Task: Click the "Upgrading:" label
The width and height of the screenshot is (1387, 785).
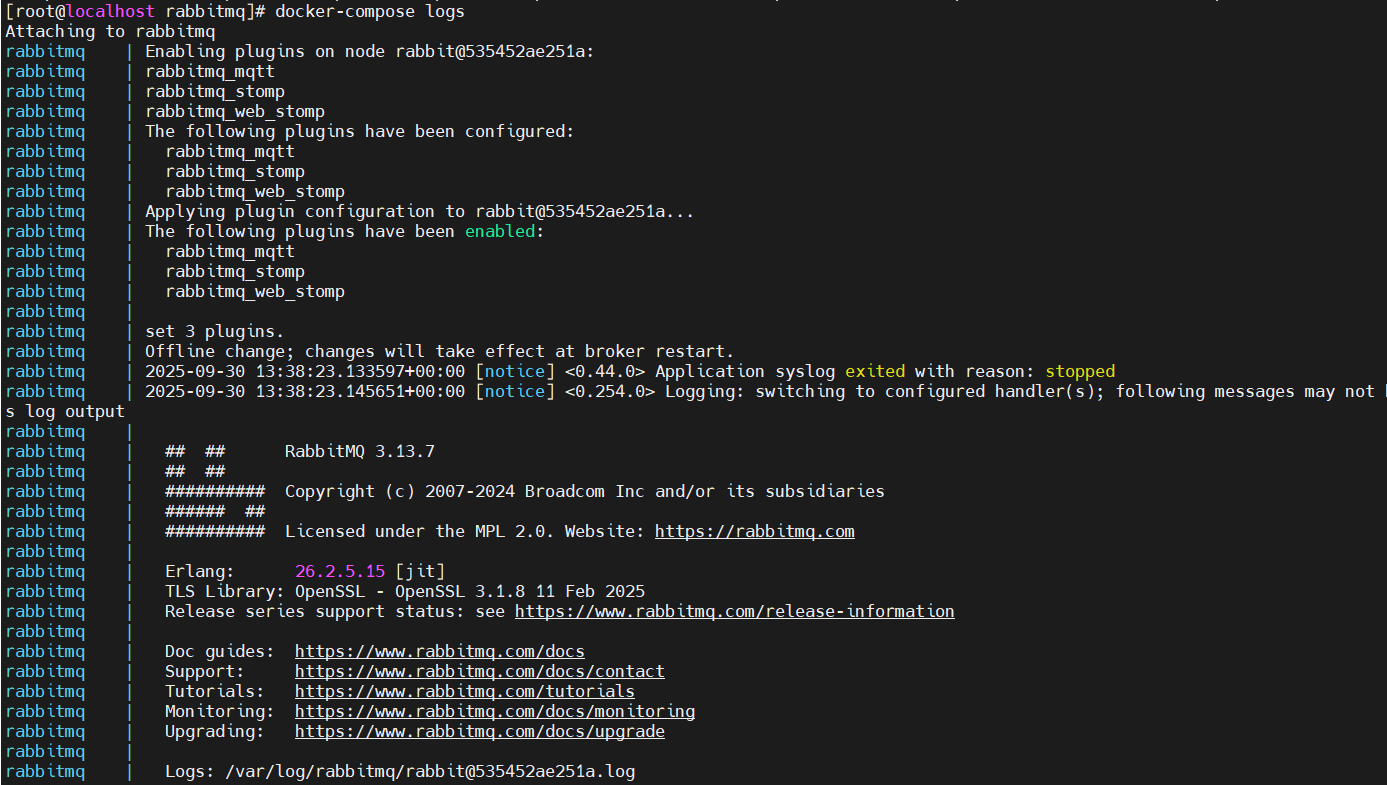Action: pos(214,731)
